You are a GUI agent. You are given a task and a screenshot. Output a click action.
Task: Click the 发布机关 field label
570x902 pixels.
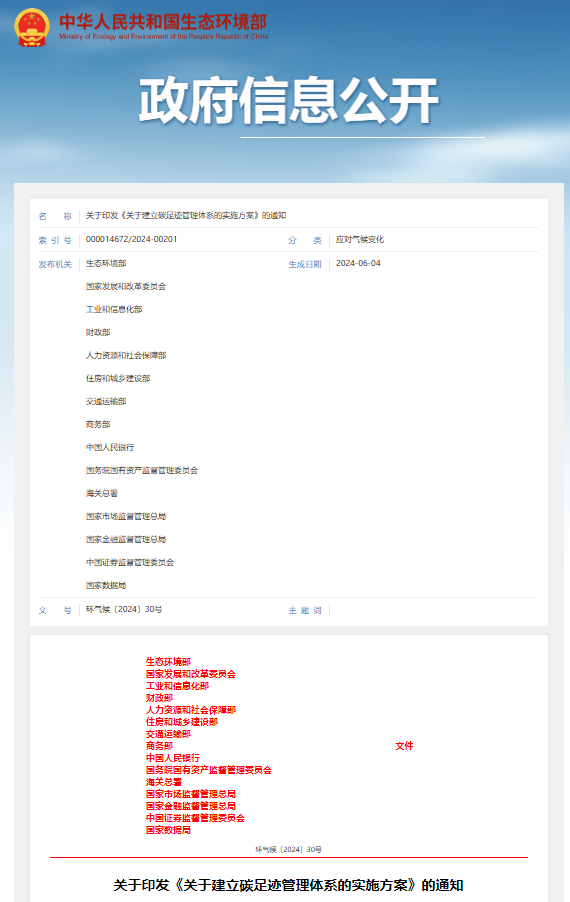pyautogui.click(x=55, y=265)
